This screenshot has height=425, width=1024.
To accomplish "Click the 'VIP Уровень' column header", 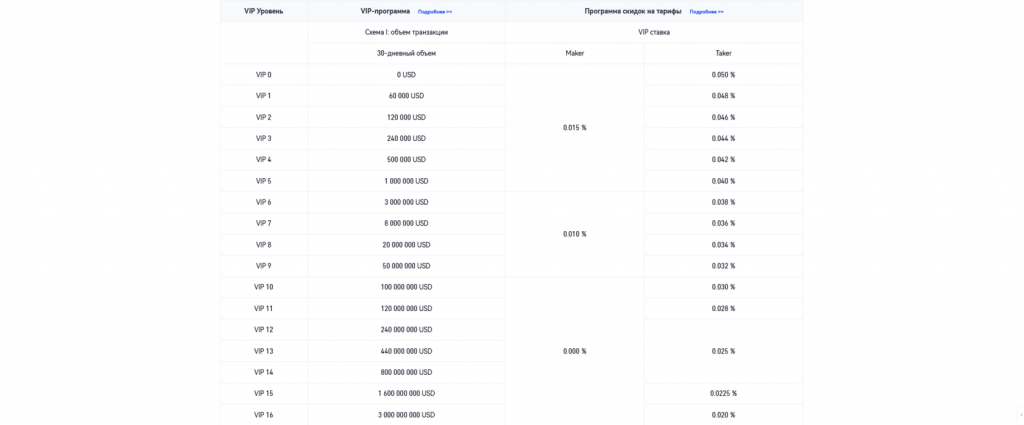I will point(263,11).
